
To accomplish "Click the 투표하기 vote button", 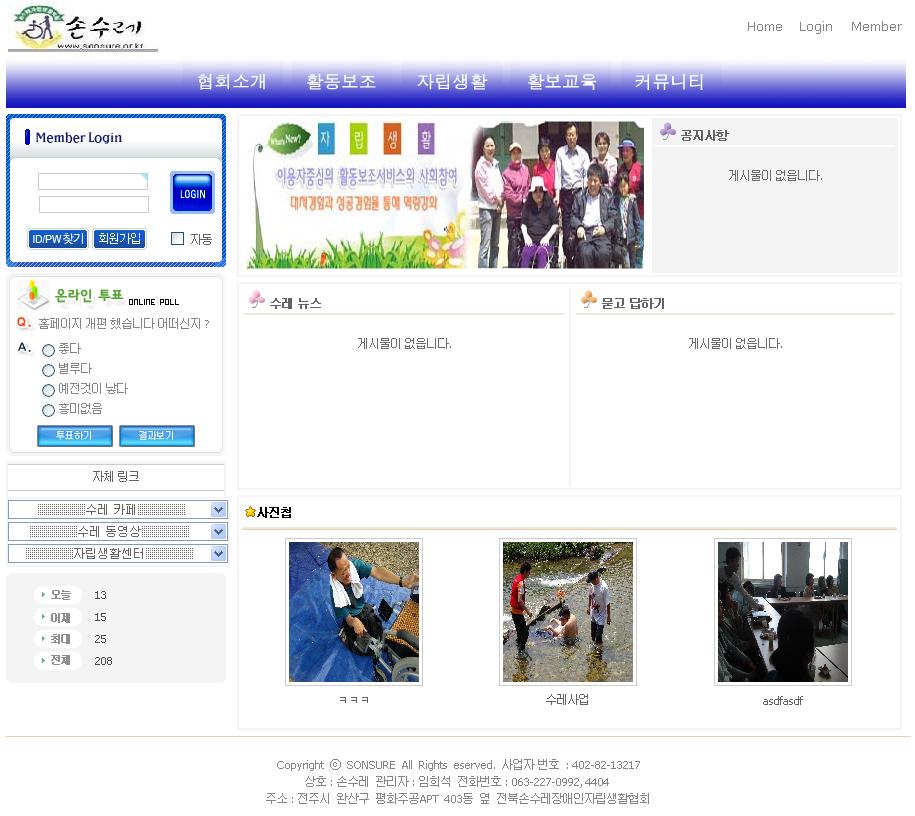I will (74, 436).
